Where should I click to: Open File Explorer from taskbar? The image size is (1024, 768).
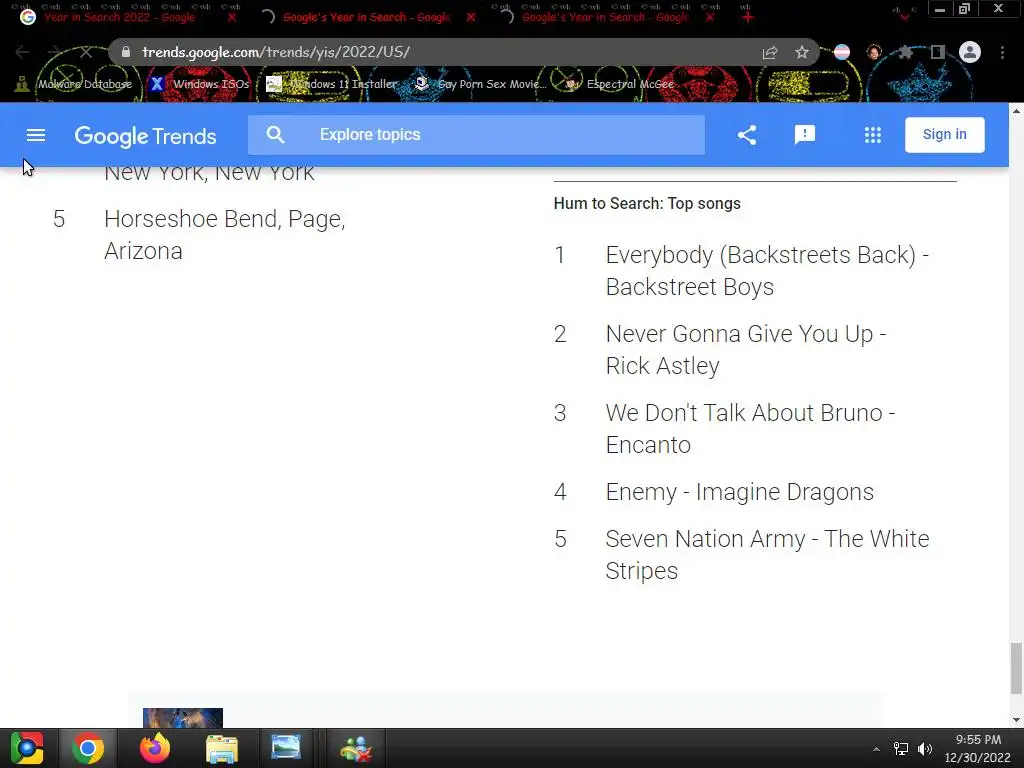pos(222,749)
